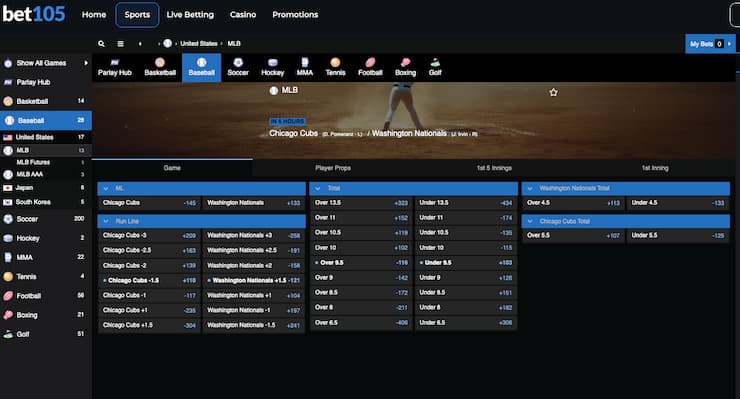Open Basketball in the left sidebar

[x=45, y=101]
